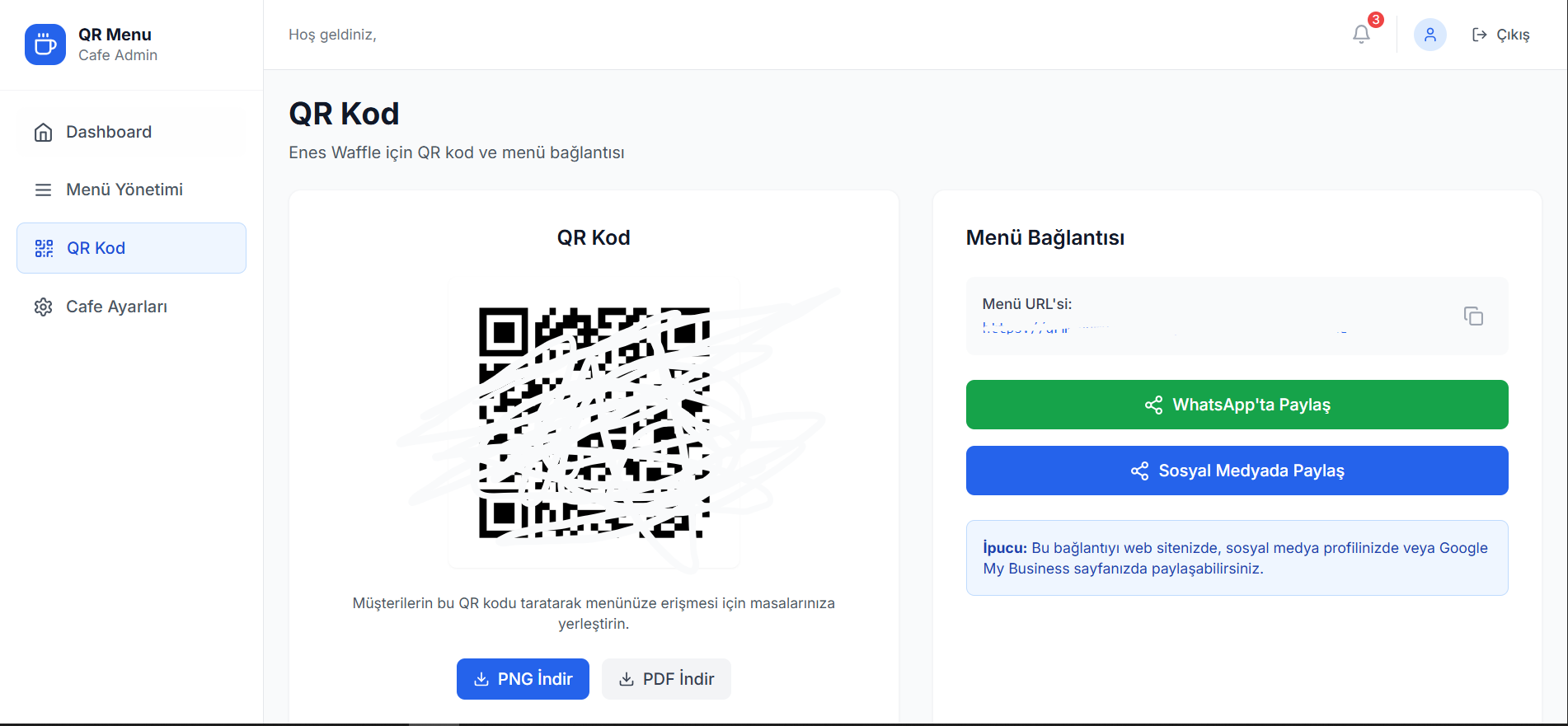Download the QR code as PNG
1568x726 pixels.
tap(523, 679)
